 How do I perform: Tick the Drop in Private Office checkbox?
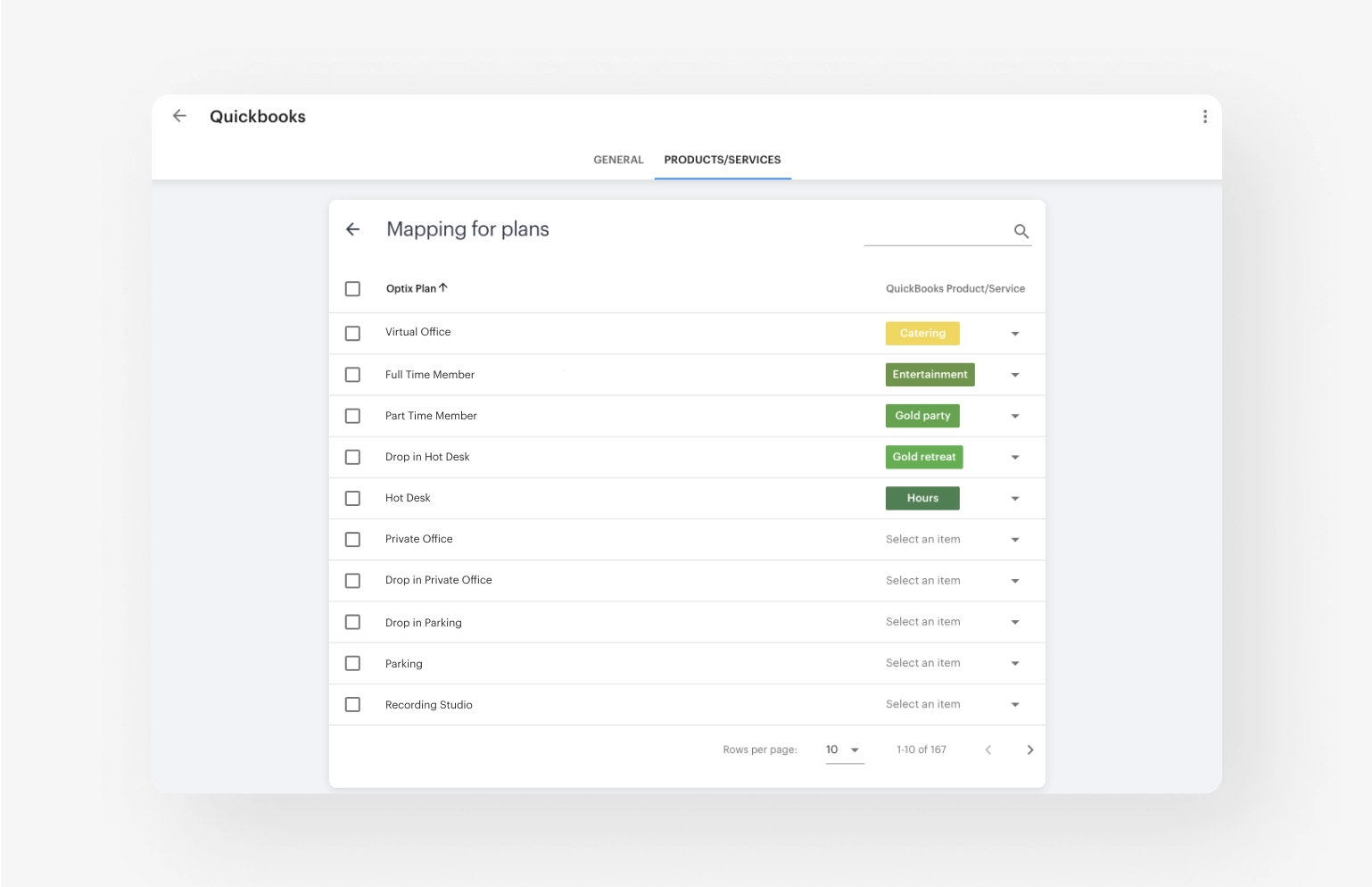[x=352, y=581]
